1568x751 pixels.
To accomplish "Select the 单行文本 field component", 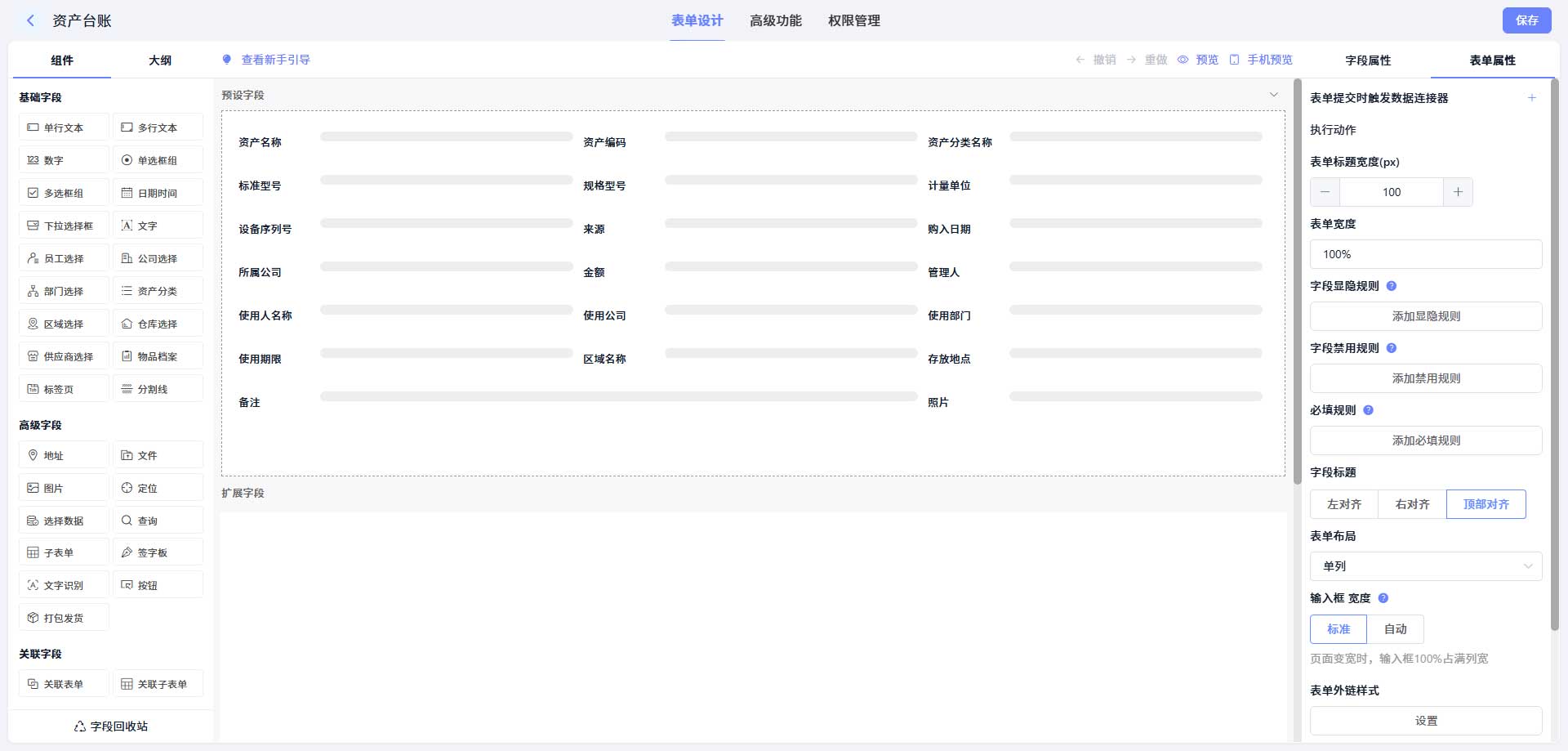I will [x=64, y=127].
